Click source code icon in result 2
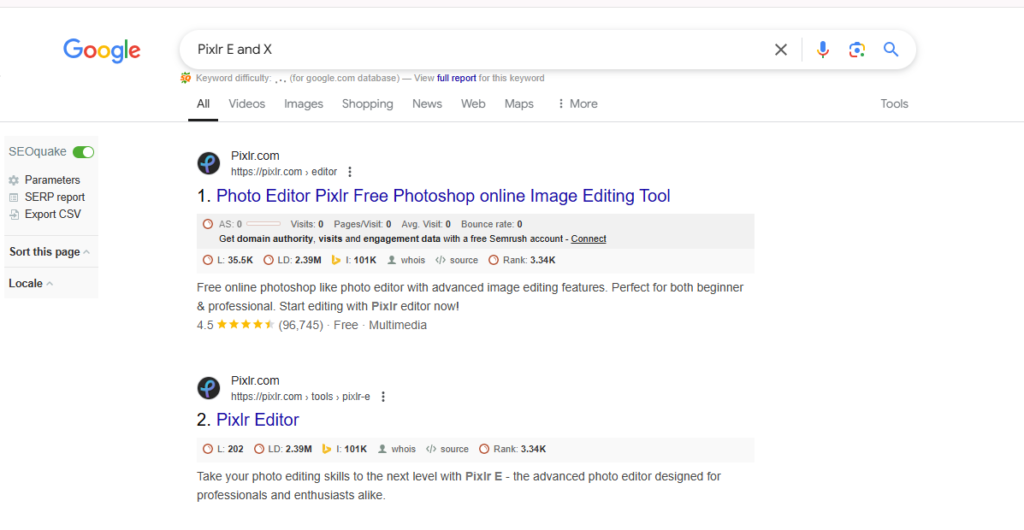Viewport: 1024px width, 530px height. tap(431, 449)
